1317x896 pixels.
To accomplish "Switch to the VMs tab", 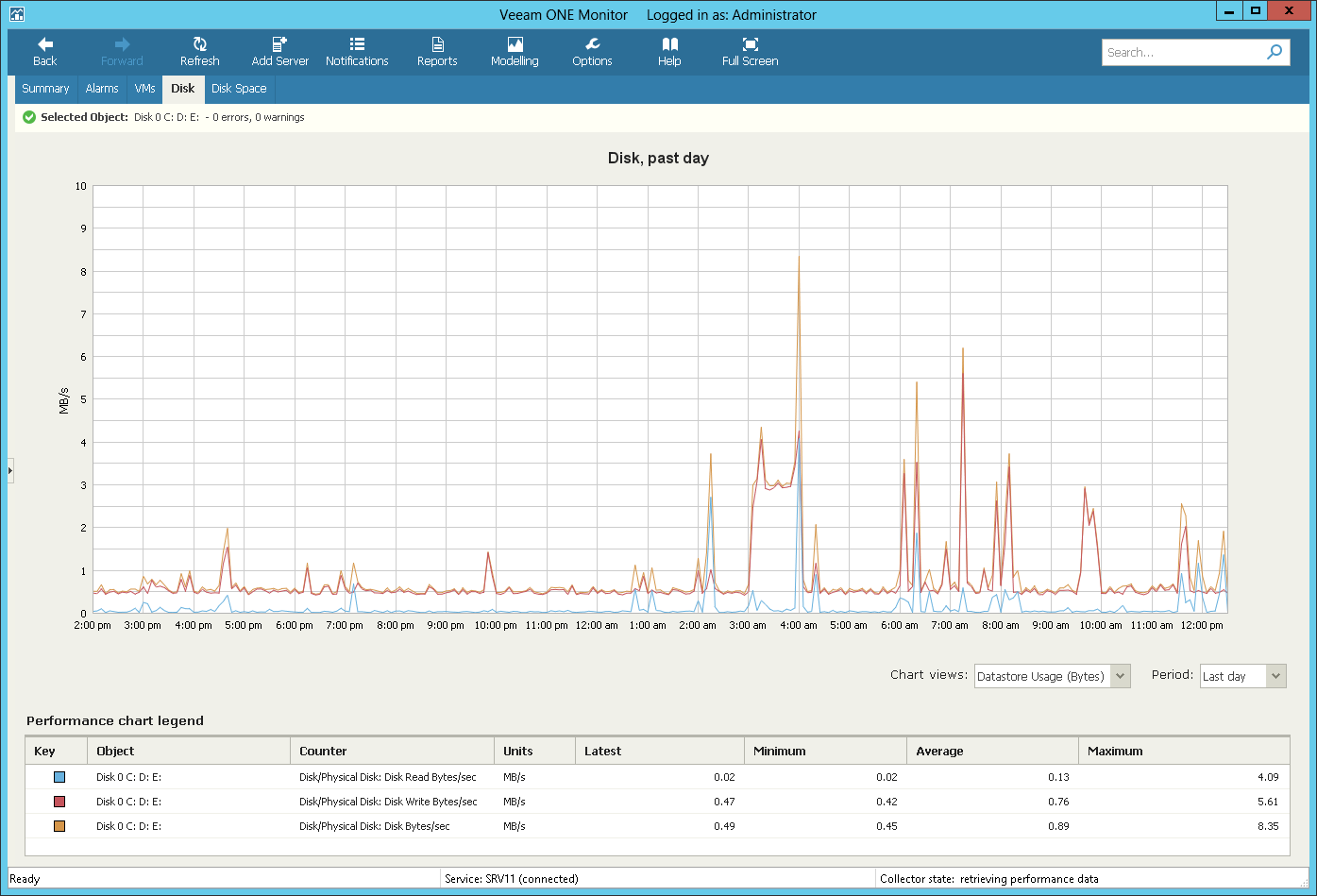I will coord(144,89).
